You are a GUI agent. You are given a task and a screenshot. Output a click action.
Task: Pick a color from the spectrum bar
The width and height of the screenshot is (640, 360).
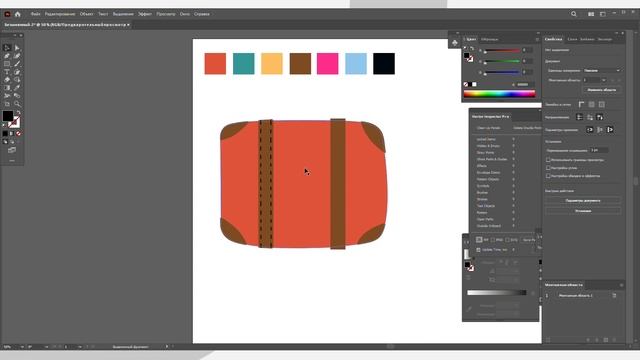pos(499,93)
